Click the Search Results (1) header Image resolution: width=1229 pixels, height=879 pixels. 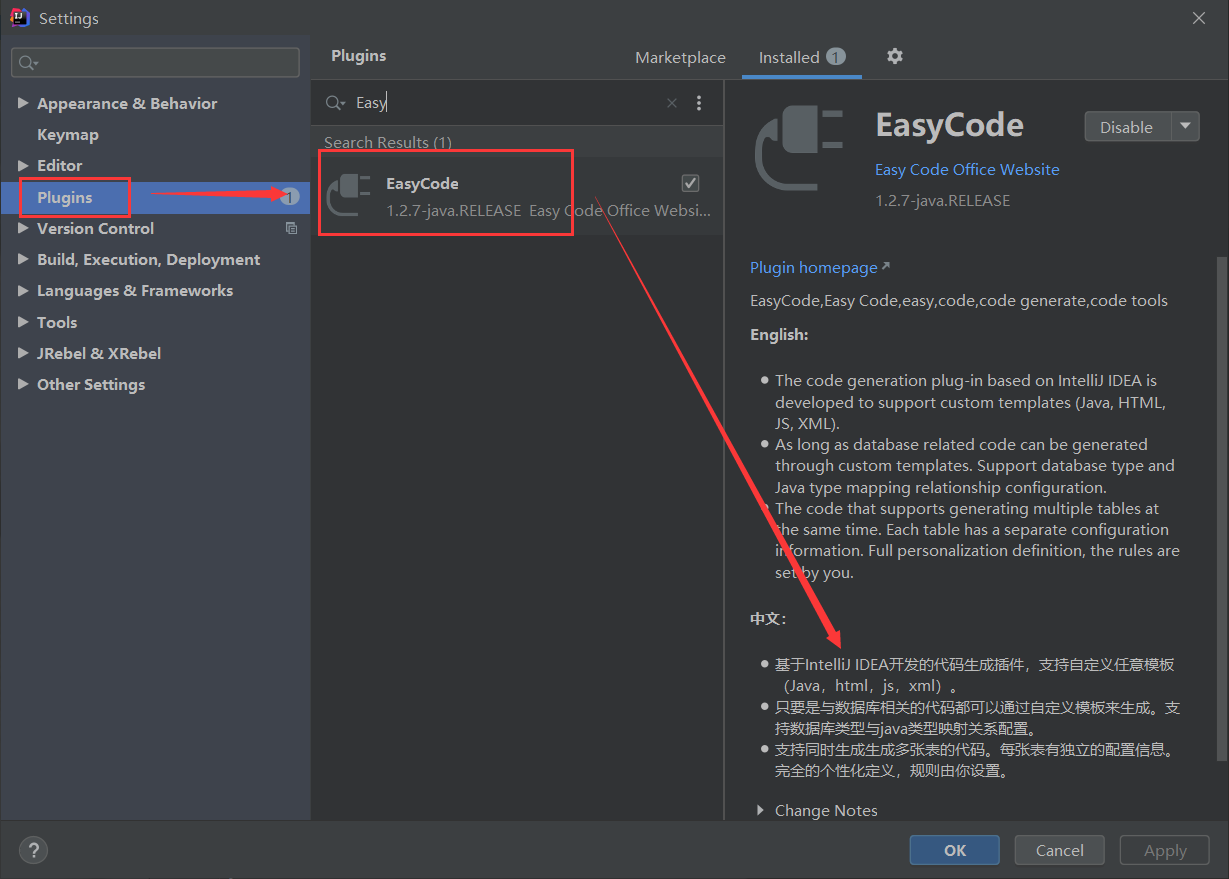[388, 142]
